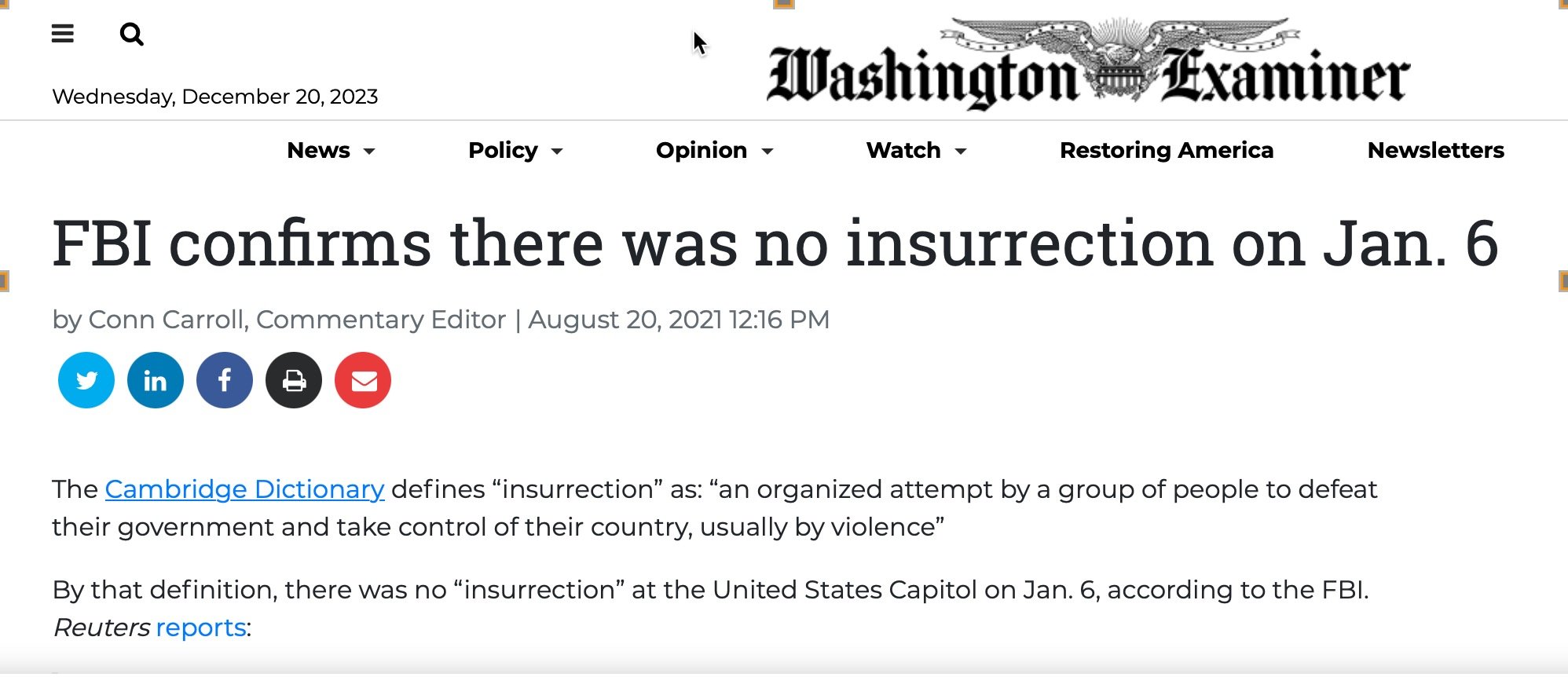Select the News menu label

pos(318,150)
